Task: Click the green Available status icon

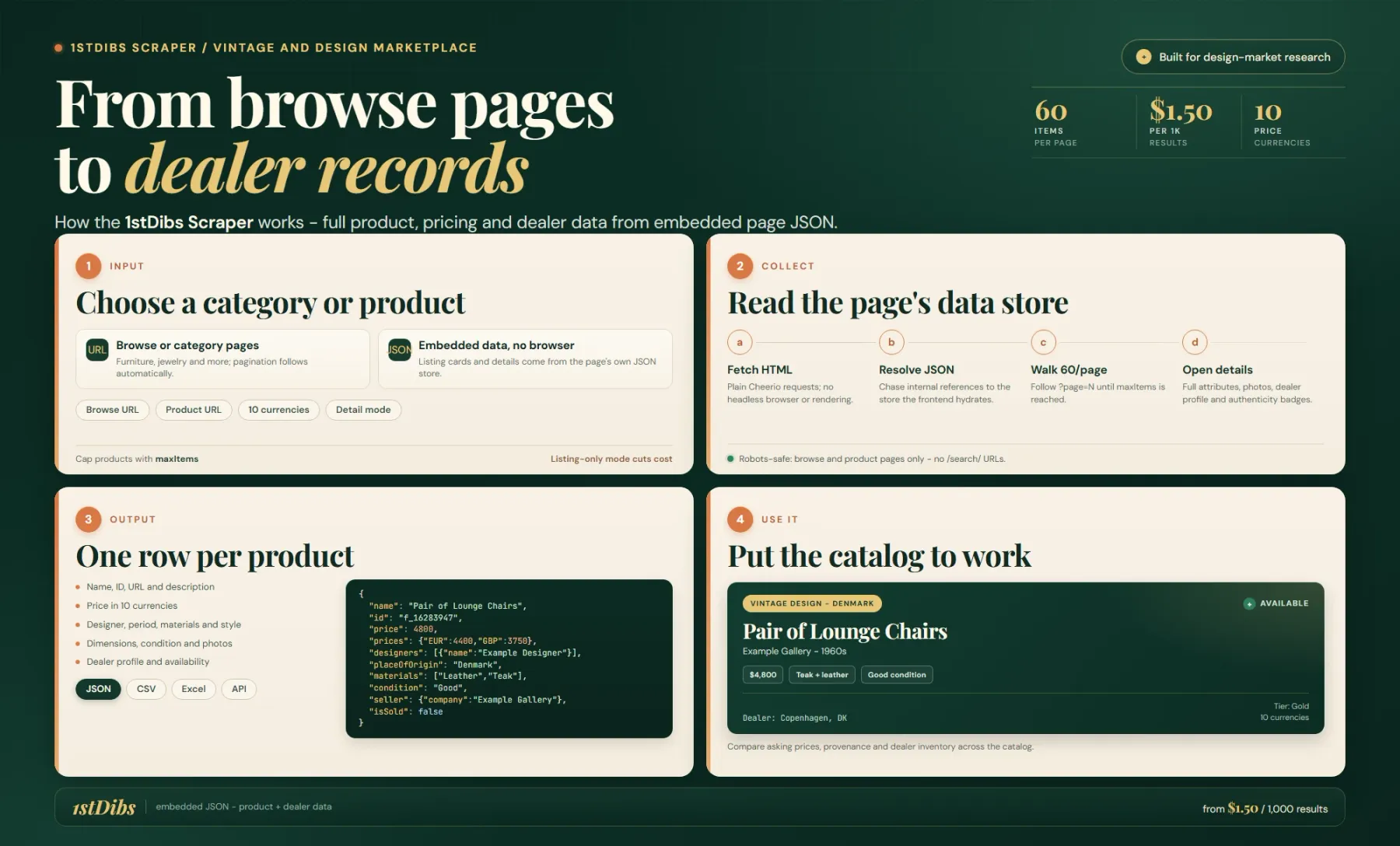Action: 1249,603
